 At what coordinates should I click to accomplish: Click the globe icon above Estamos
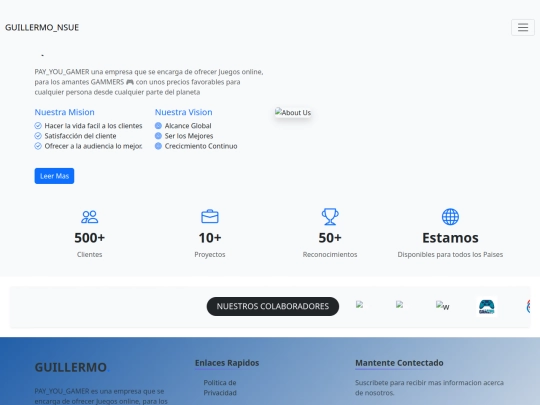(x=450, y=217)
